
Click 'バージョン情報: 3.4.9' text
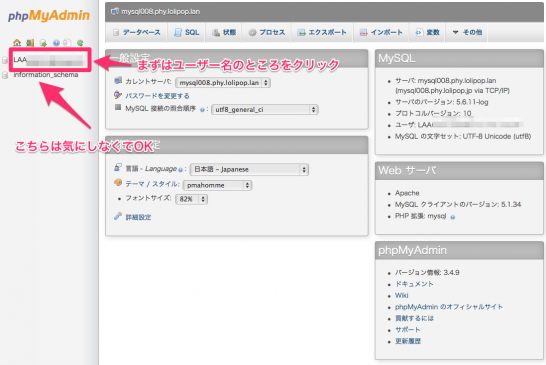point(427,272)
